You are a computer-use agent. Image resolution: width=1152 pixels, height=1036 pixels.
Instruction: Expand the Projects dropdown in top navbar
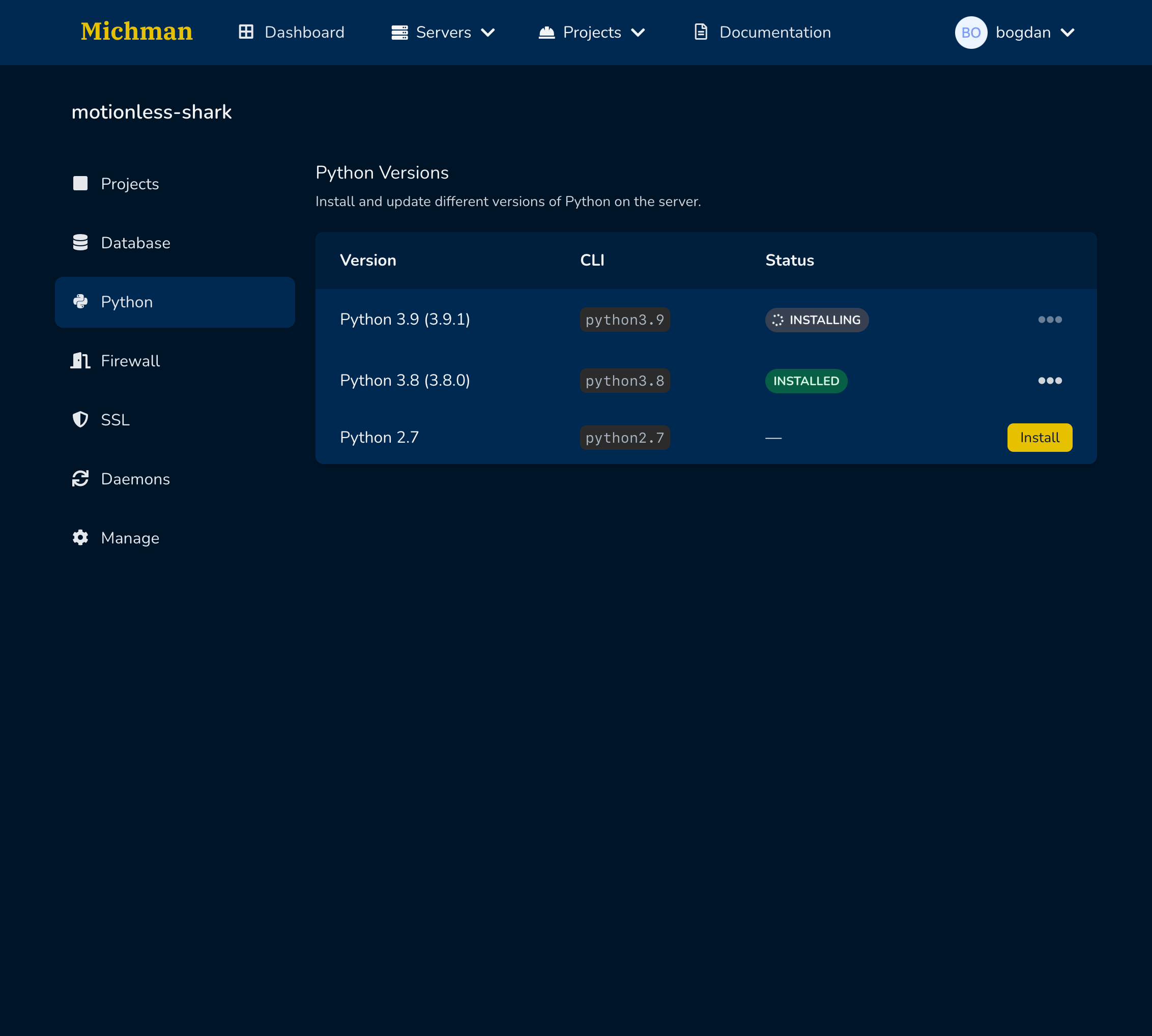[638, 33]
